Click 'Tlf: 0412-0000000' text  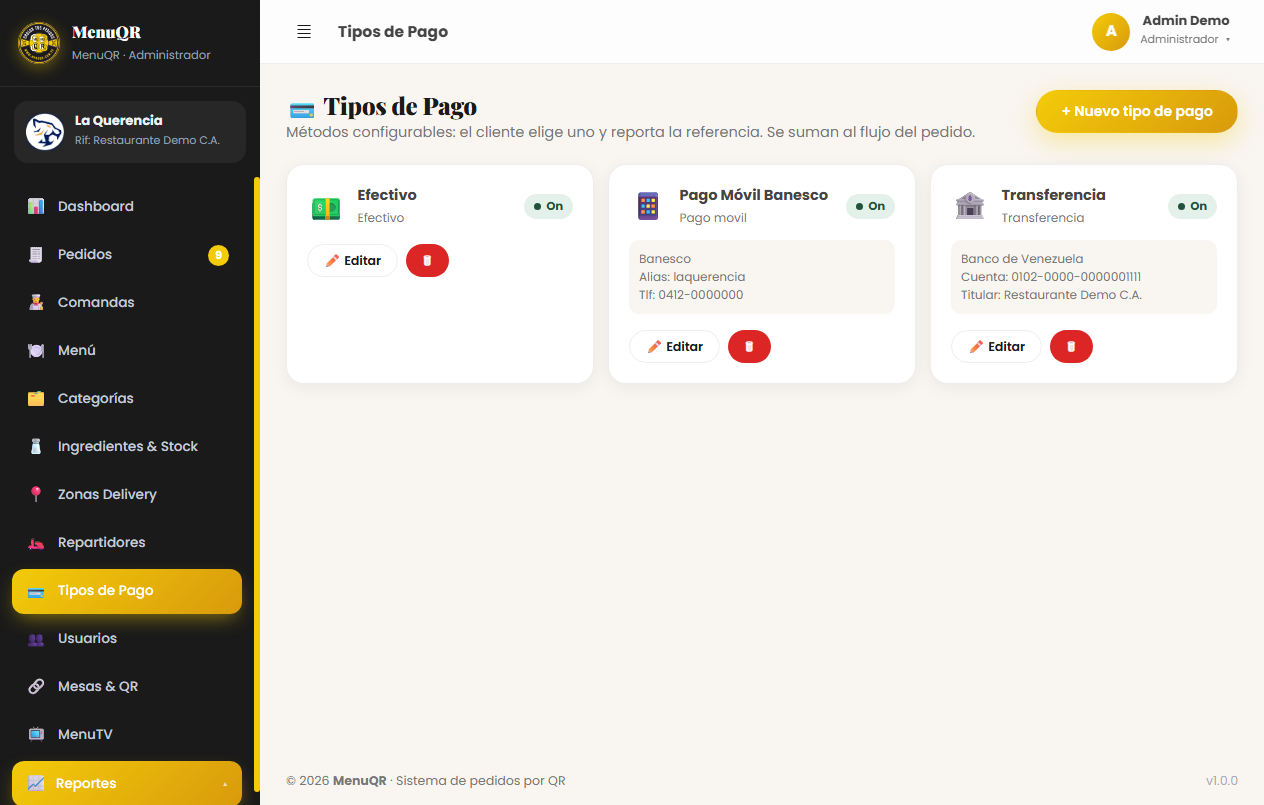point(691,295)
